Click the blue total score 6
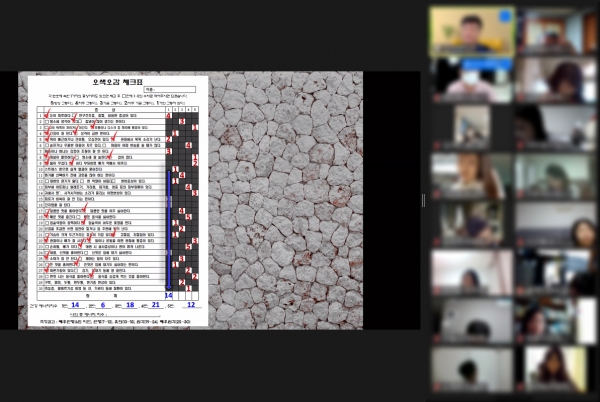600x402 pixels. point(101,304)
